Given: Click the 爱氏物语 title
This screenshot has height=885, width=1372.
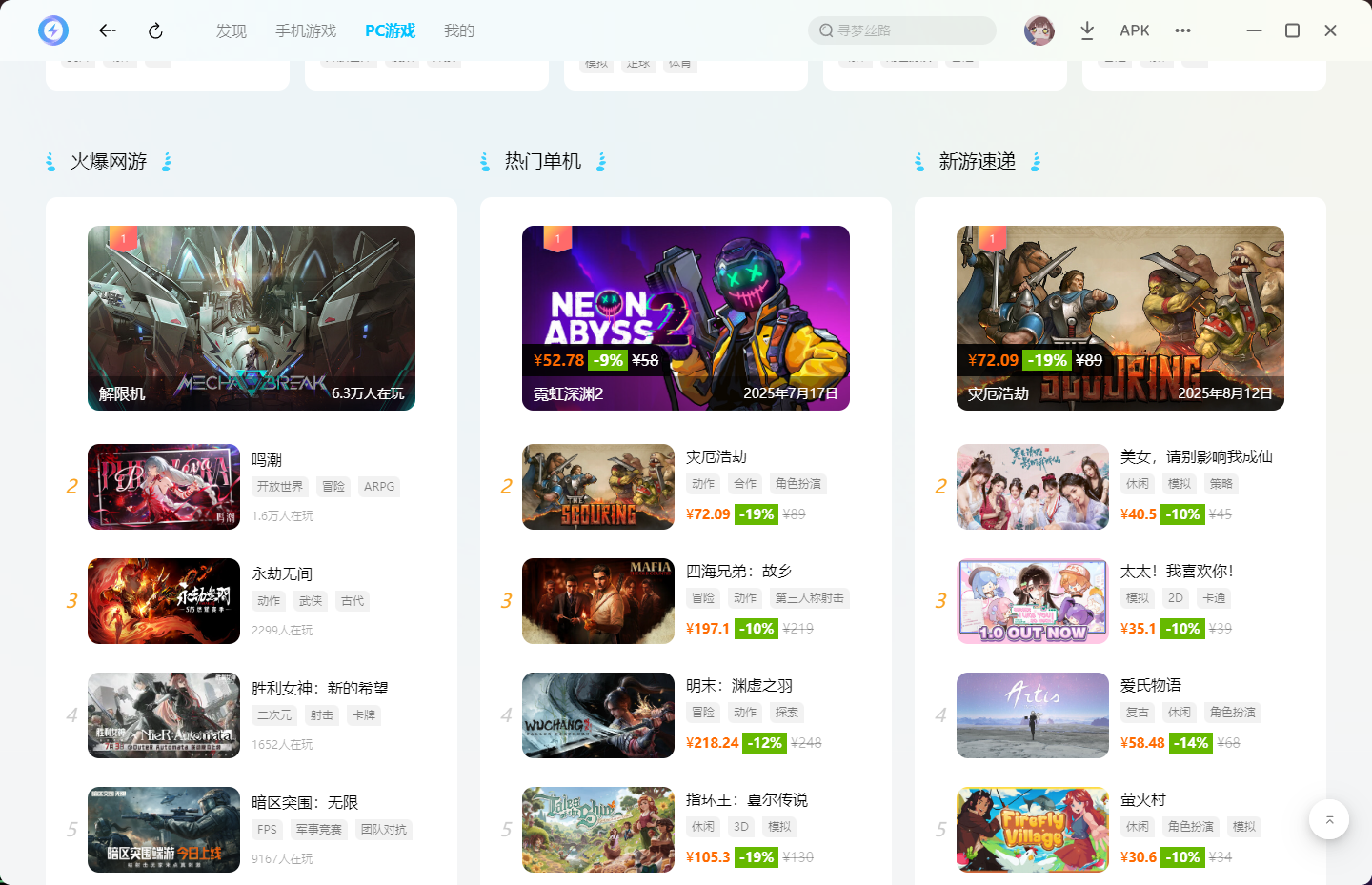Looking at the screenshot, I should 1151,685.
